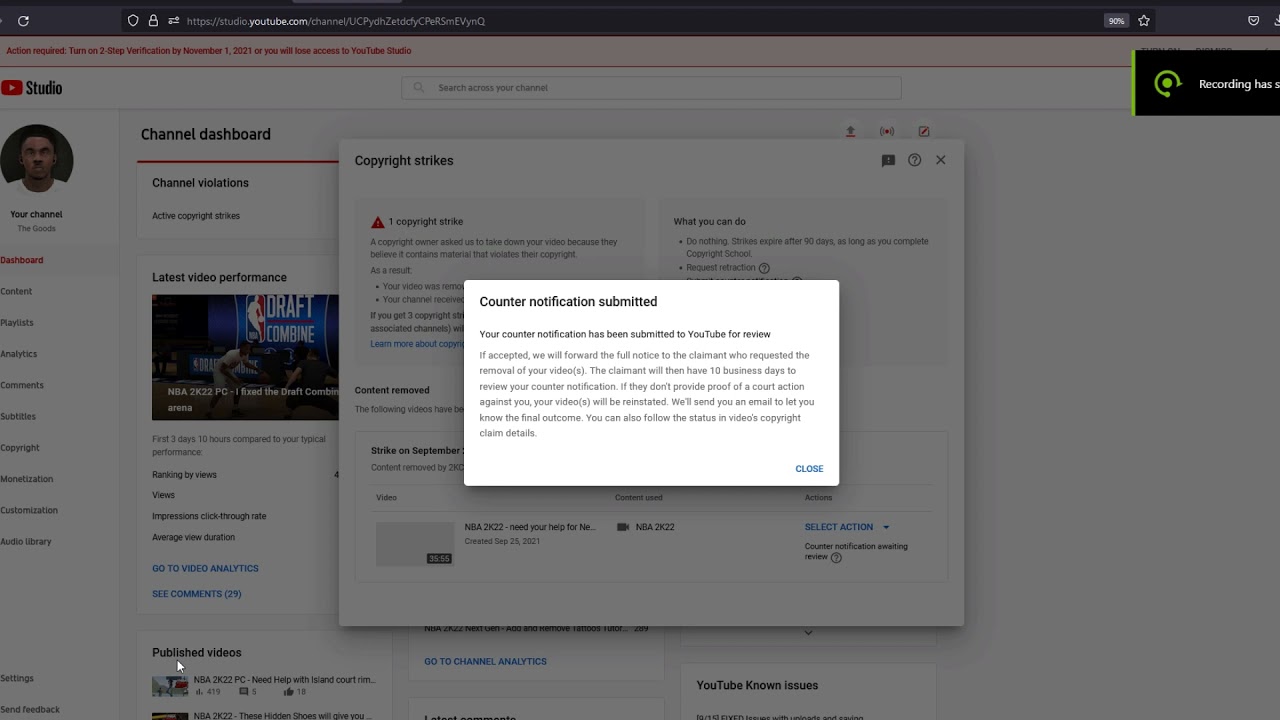
Task: Click SEE COMMENTS (29) link
Action: pyautogui.click(x=197, y=594)
